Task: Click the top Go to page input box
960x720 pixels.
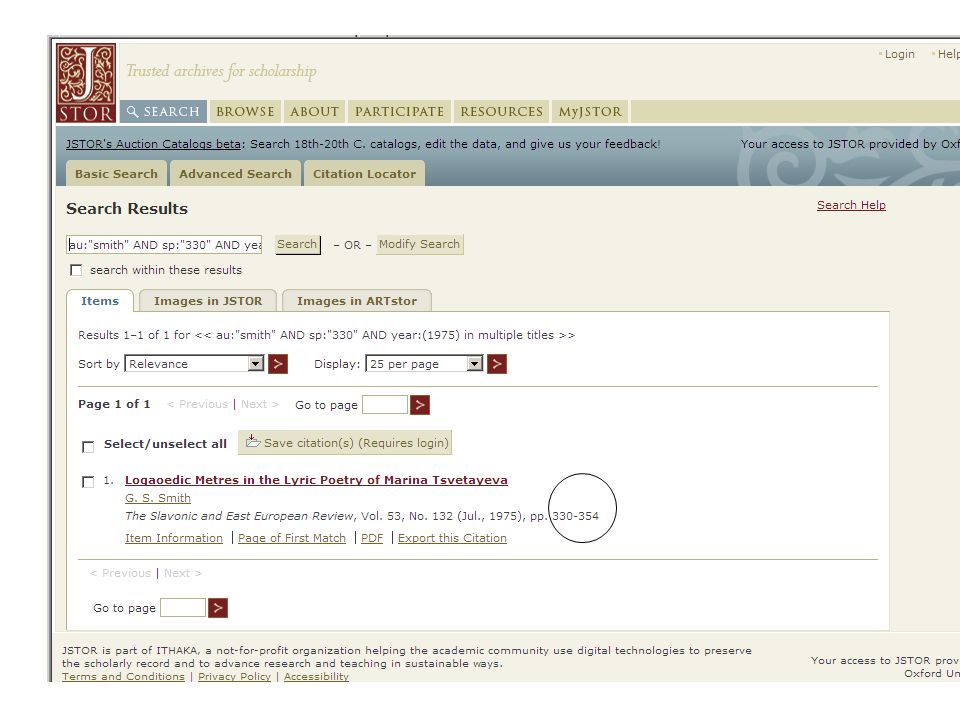Action: pyautogui.click(x=384, y=405)
